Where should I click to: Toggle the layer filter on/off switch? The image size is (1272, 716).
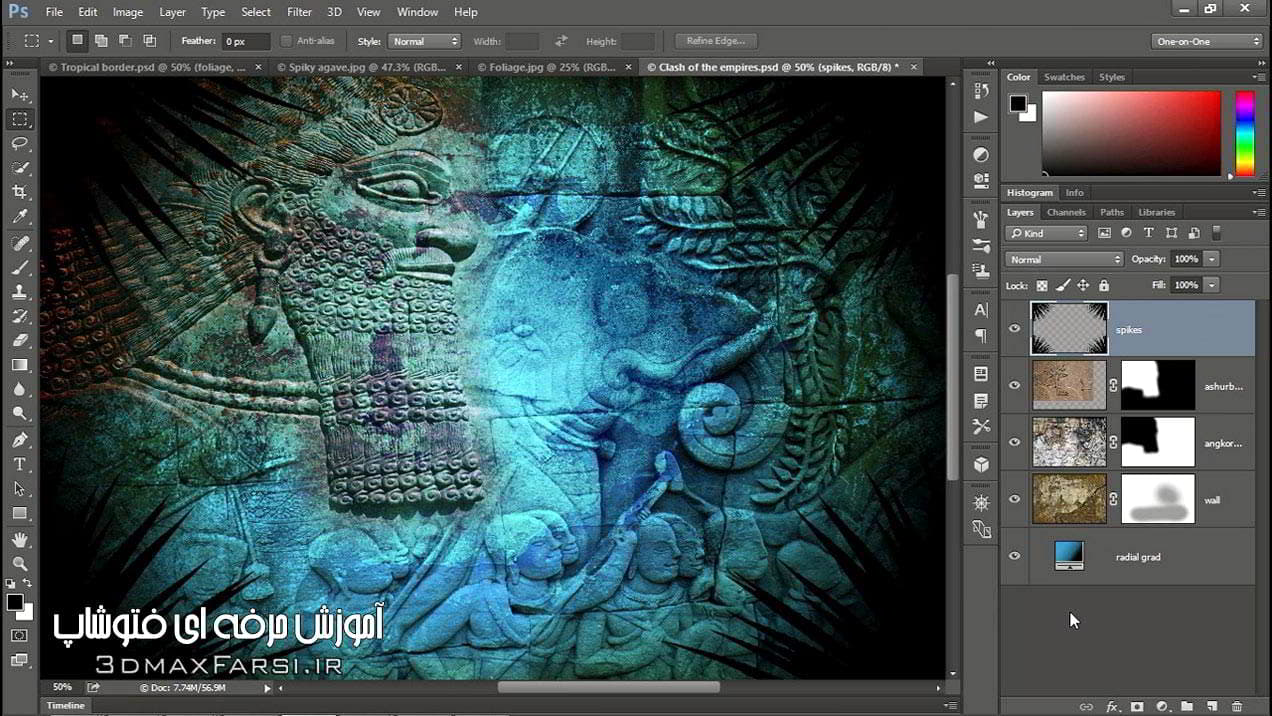(x=1216, y=233)
